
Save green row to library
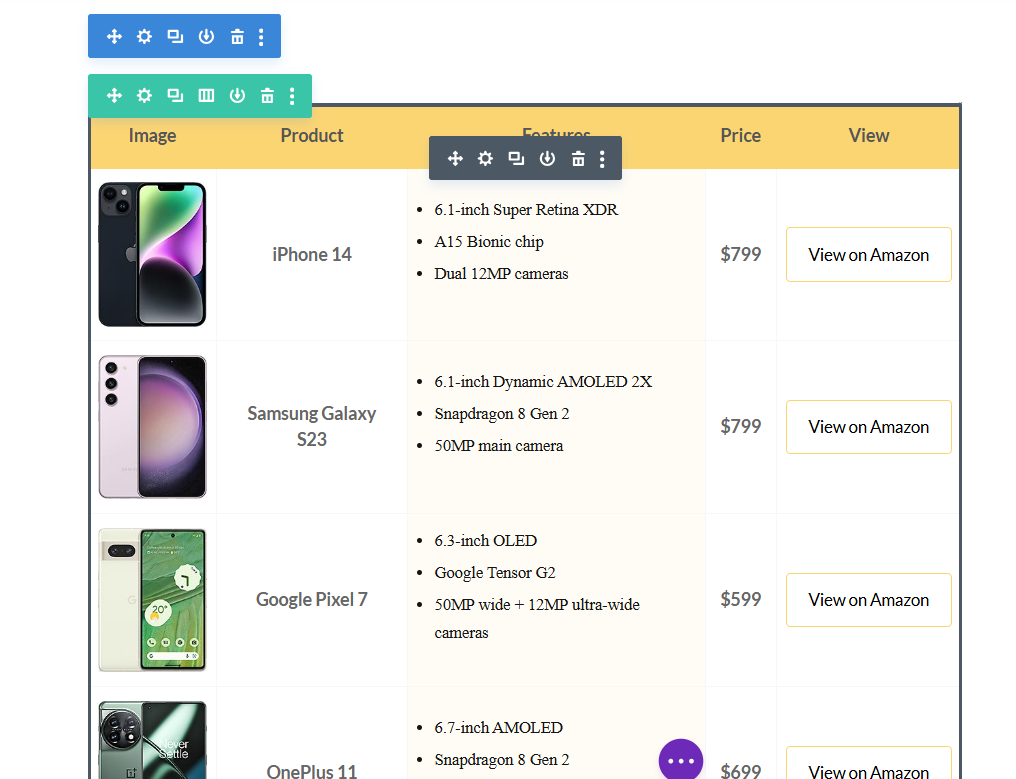pos(237,96)
